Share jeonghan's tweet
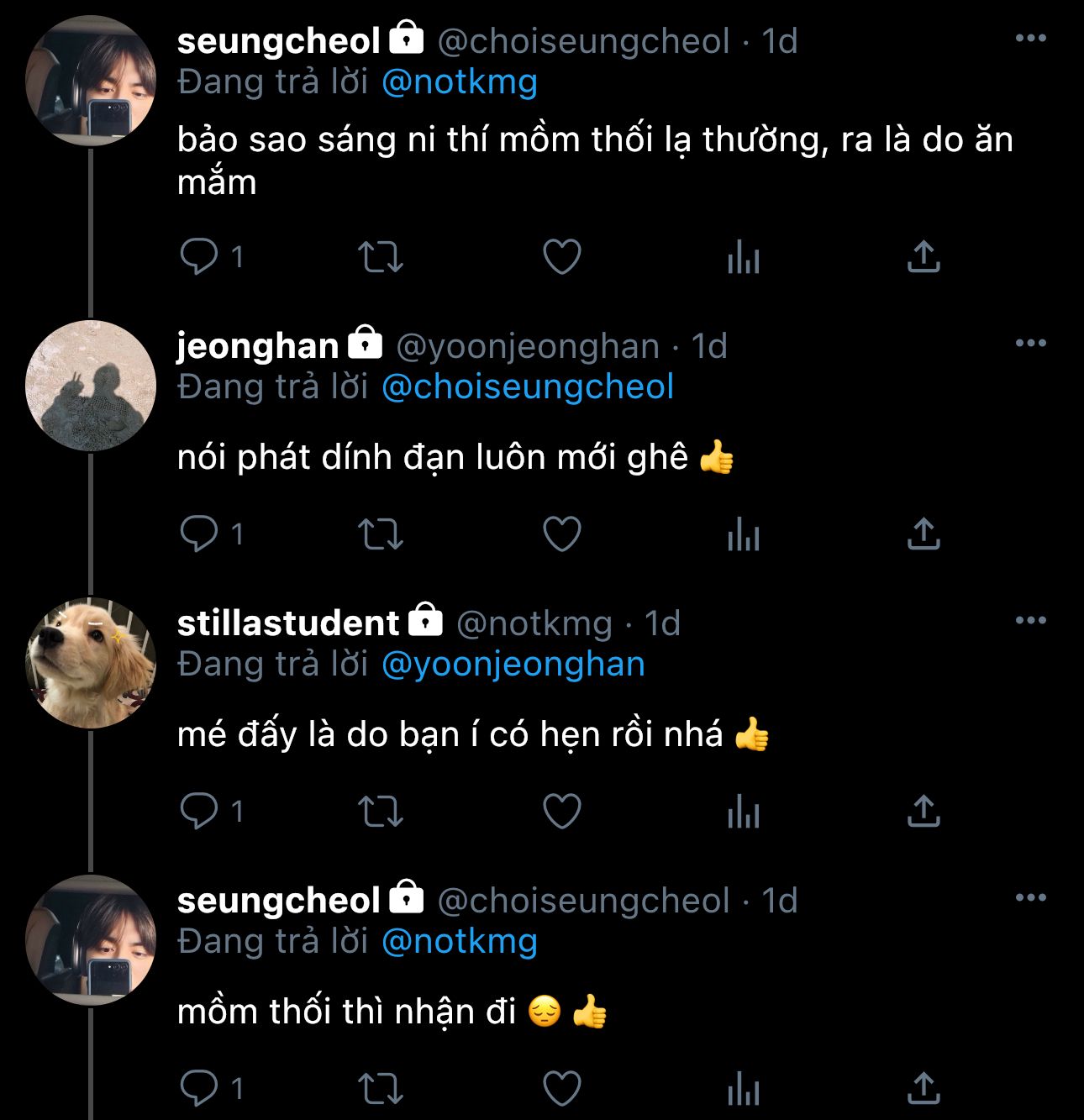Viewport: 1084px width, 1120px height. [x=924, y=534]
